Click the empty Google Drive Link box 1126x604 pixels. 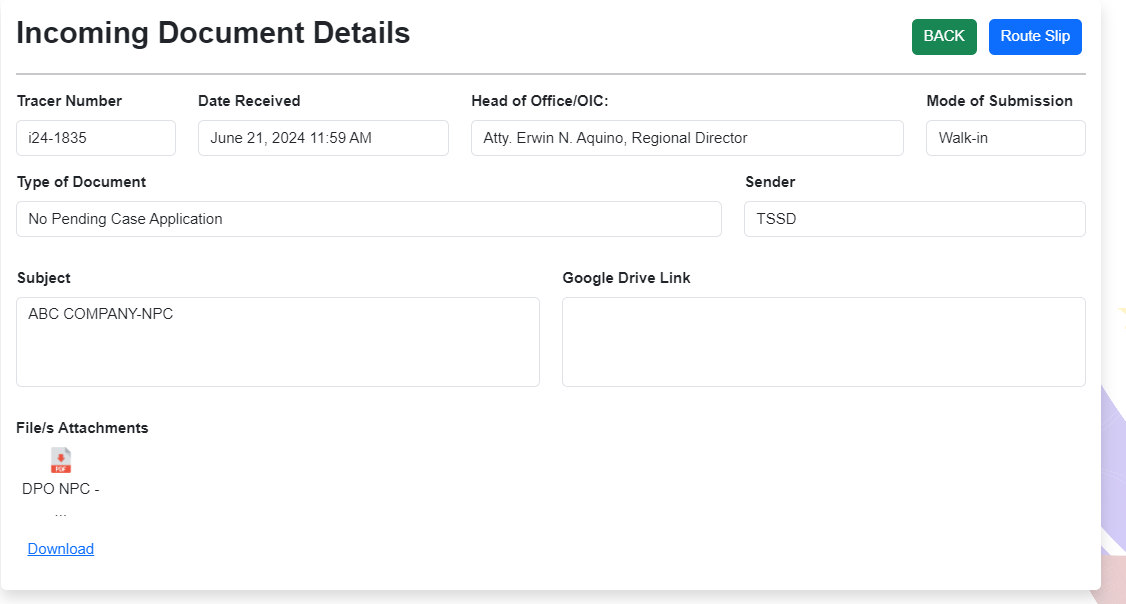(824, 342)
